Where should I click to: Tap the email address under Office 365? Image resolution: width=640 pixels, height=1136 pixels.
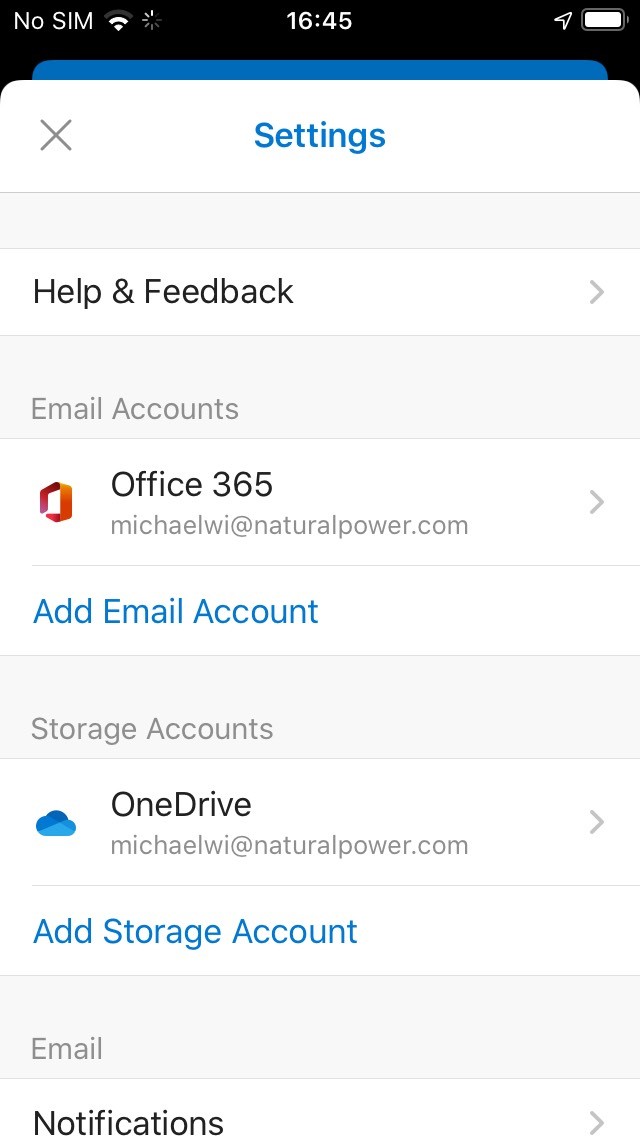click(x=289, y=526)
